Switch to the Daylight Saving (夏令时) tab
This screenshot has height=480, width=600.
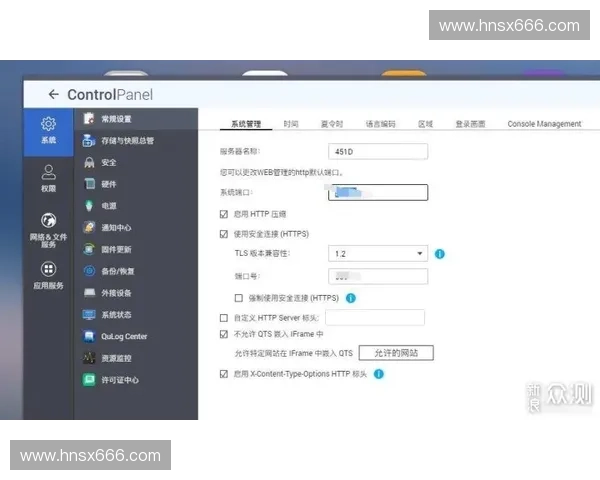(x=332, y=124)
